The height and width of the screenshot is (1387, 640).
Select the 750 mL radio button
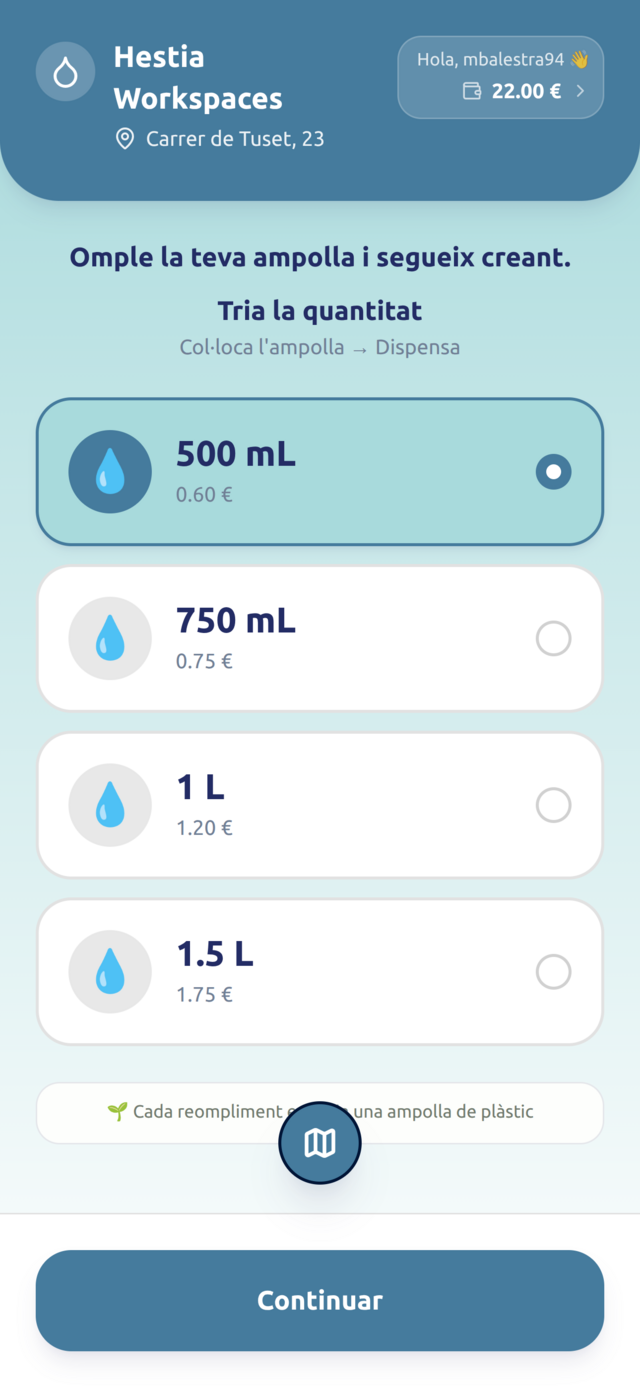click(554, 638)
